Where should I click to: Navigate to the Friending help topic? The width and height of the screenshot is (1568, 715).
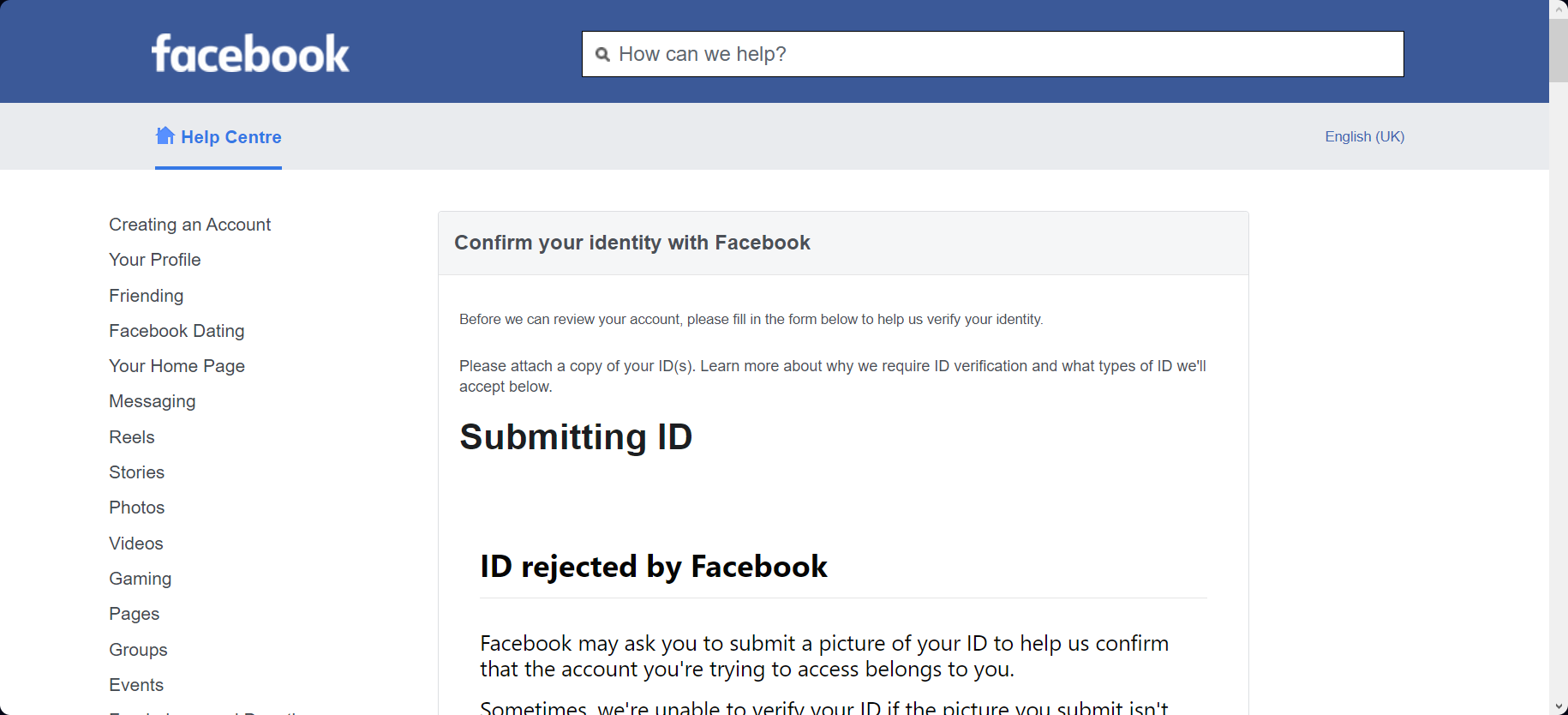146,295
